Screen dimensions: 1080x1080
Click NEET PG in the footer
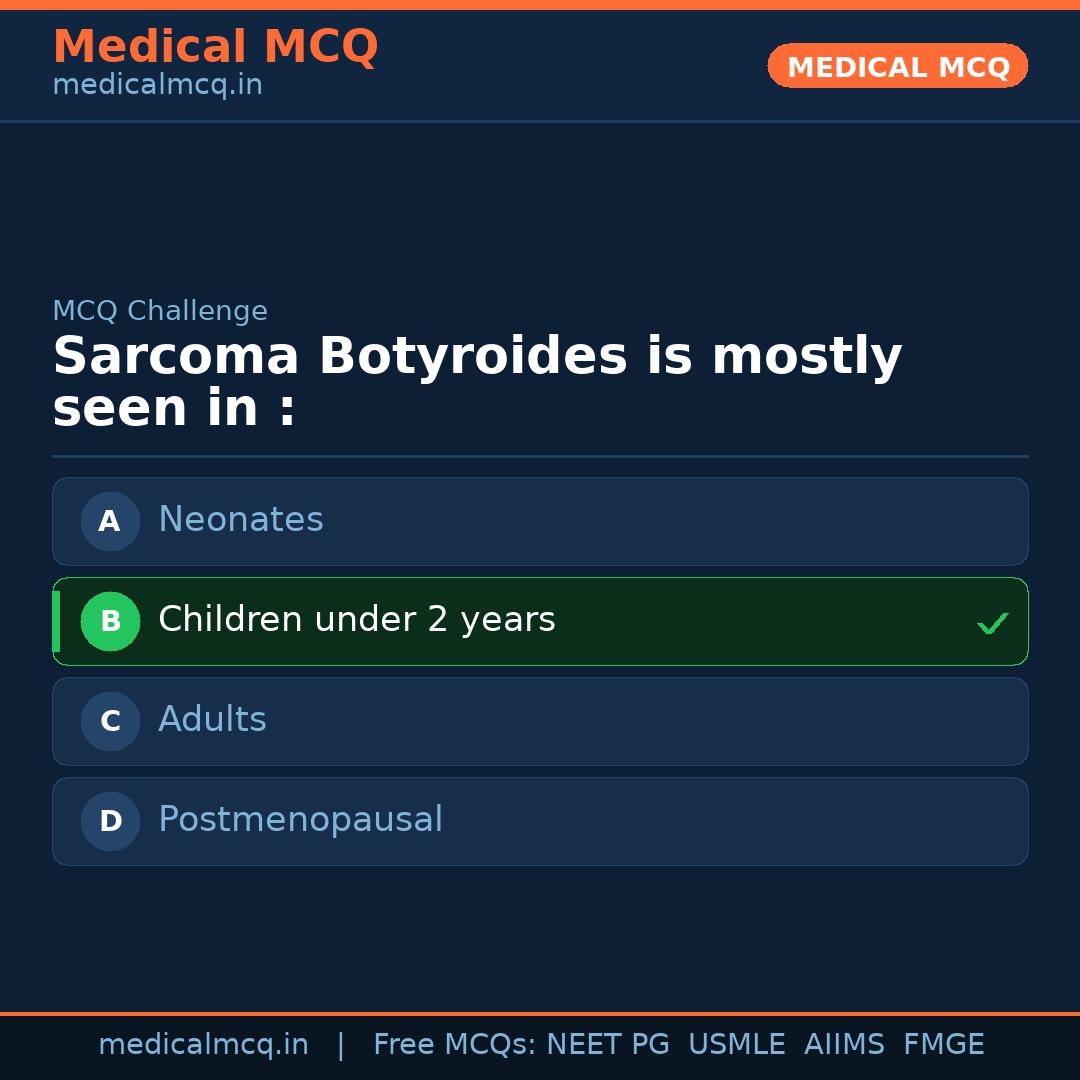coord(608,1045)
